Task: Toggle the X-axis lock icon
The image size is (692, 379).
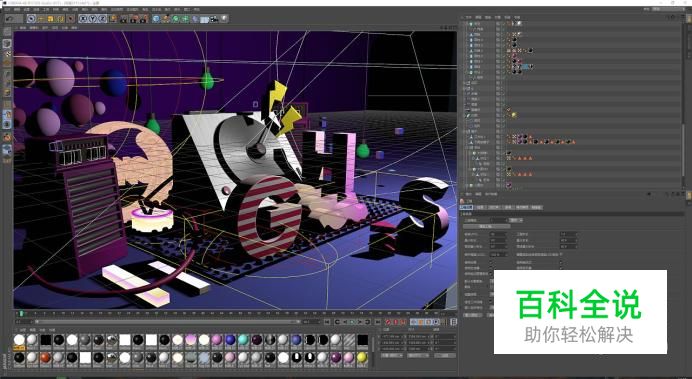Action: coord(83,19)
